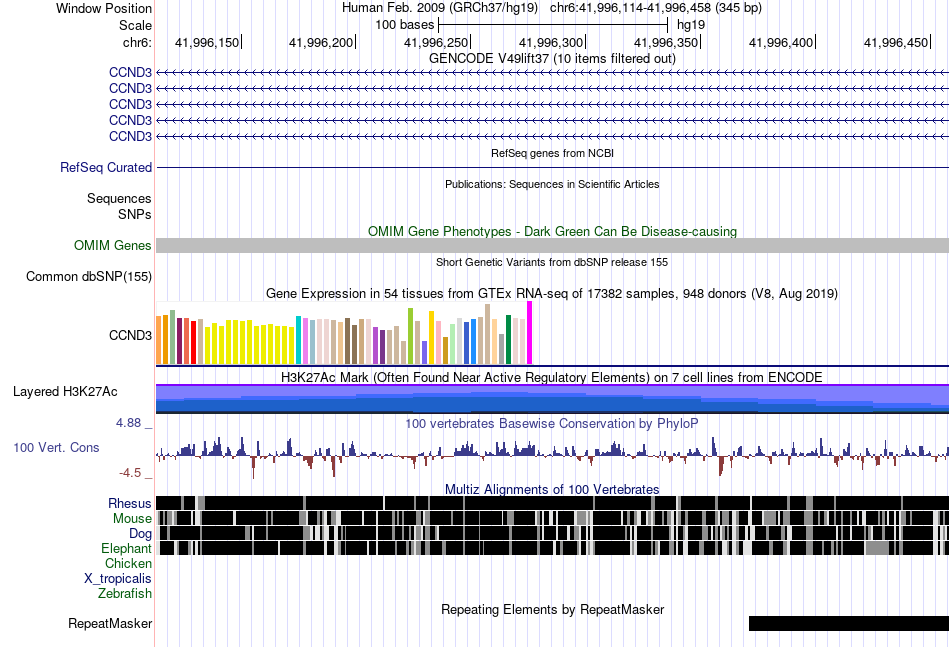
Task: Click the 100 bases scale bar
Action: 553,25
